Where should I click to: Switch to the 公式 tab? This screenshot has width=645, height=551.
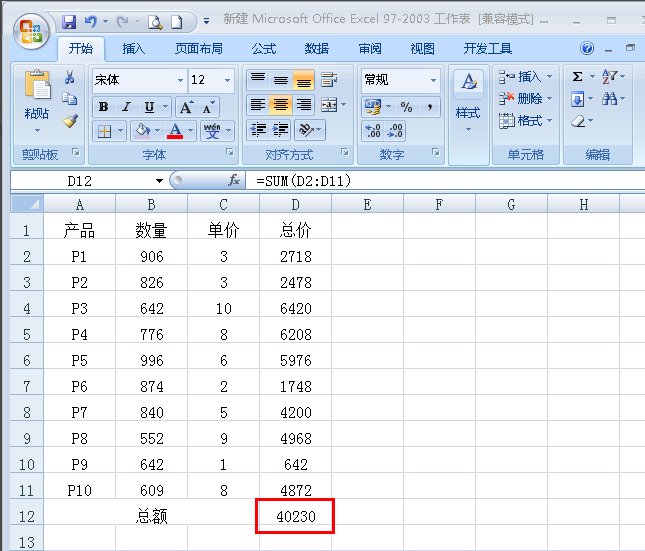[x=264, y=49]
